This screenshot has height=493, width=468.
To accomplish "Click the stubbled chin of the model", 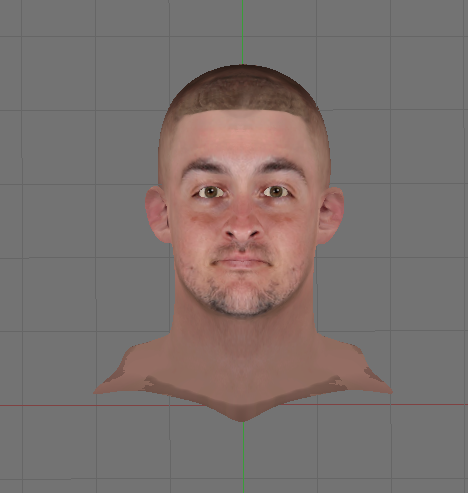I will coord(241,298).
